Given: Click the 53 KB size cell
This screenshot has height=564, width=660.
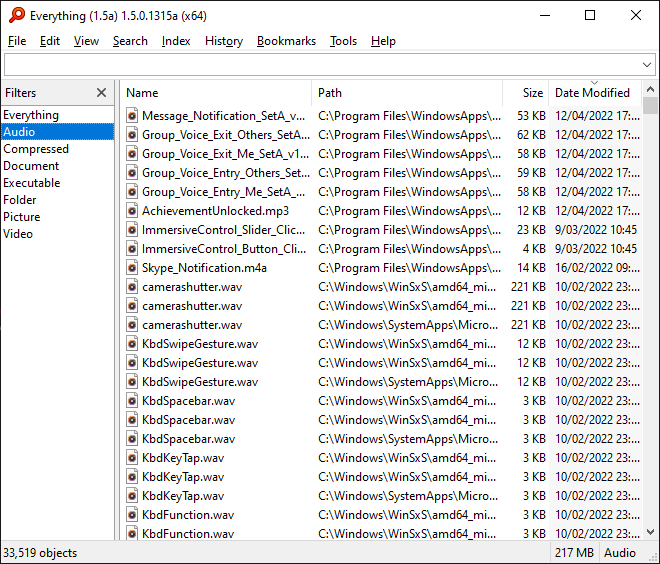Looking at the screenshot, I should [531, 115].
